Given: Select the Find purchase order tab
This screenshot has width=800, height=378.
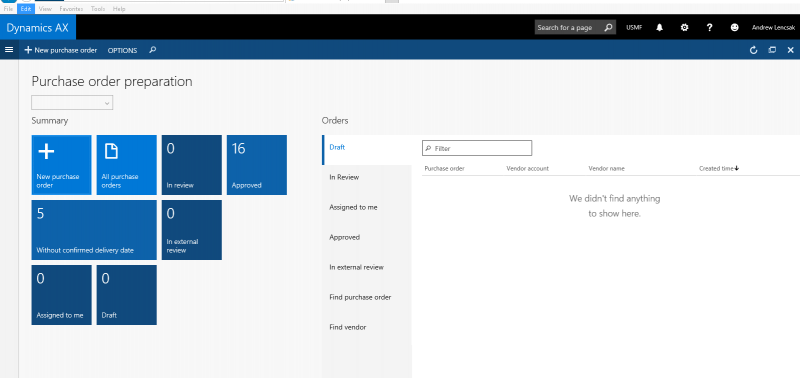Looking at the screenshot, I should click(x=366, y=297).
